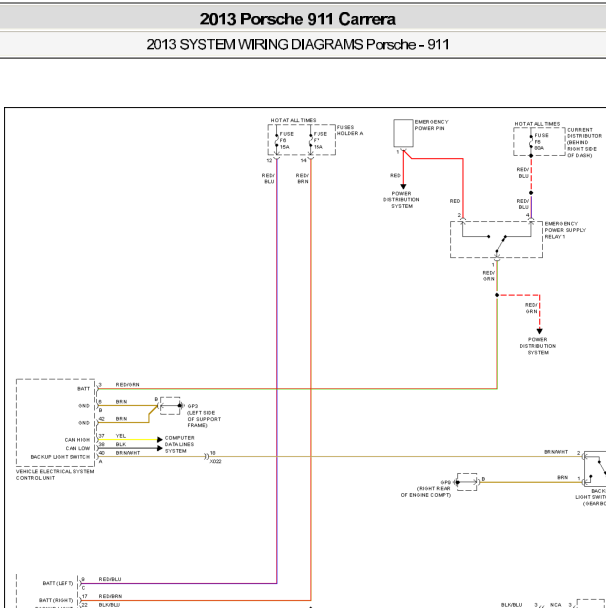Select "RED/BRN" label at pin 17
This screenshot has height=608, width=606.
110,596
